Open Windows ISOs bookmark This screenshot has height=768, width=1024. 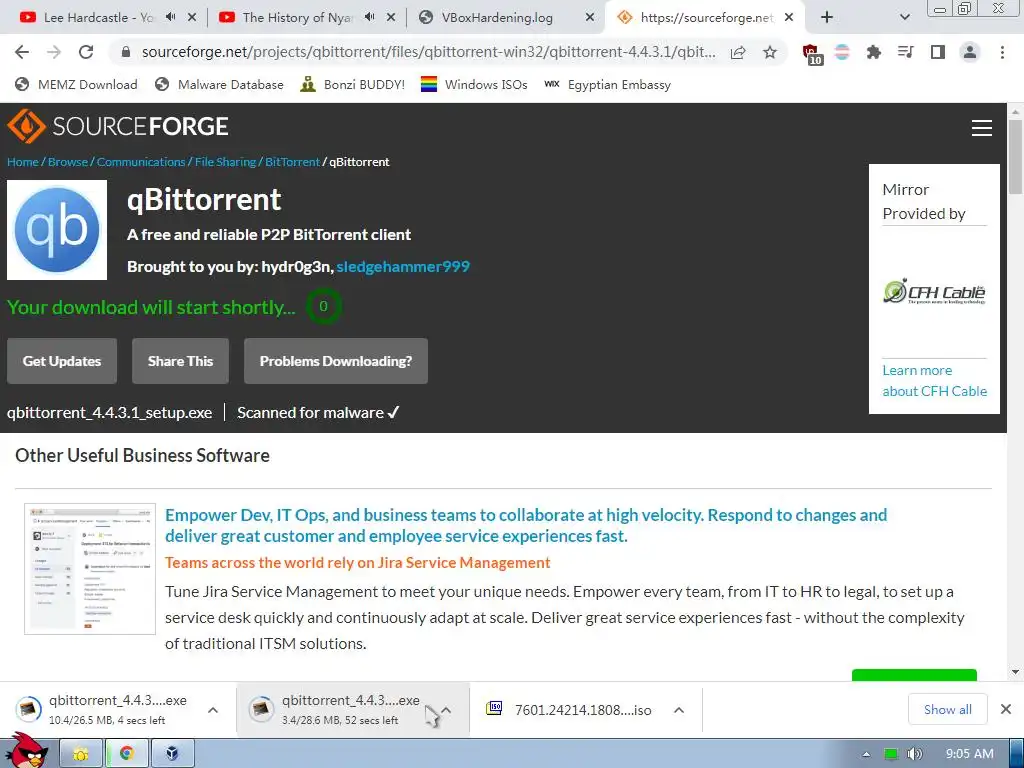point(474,84)
